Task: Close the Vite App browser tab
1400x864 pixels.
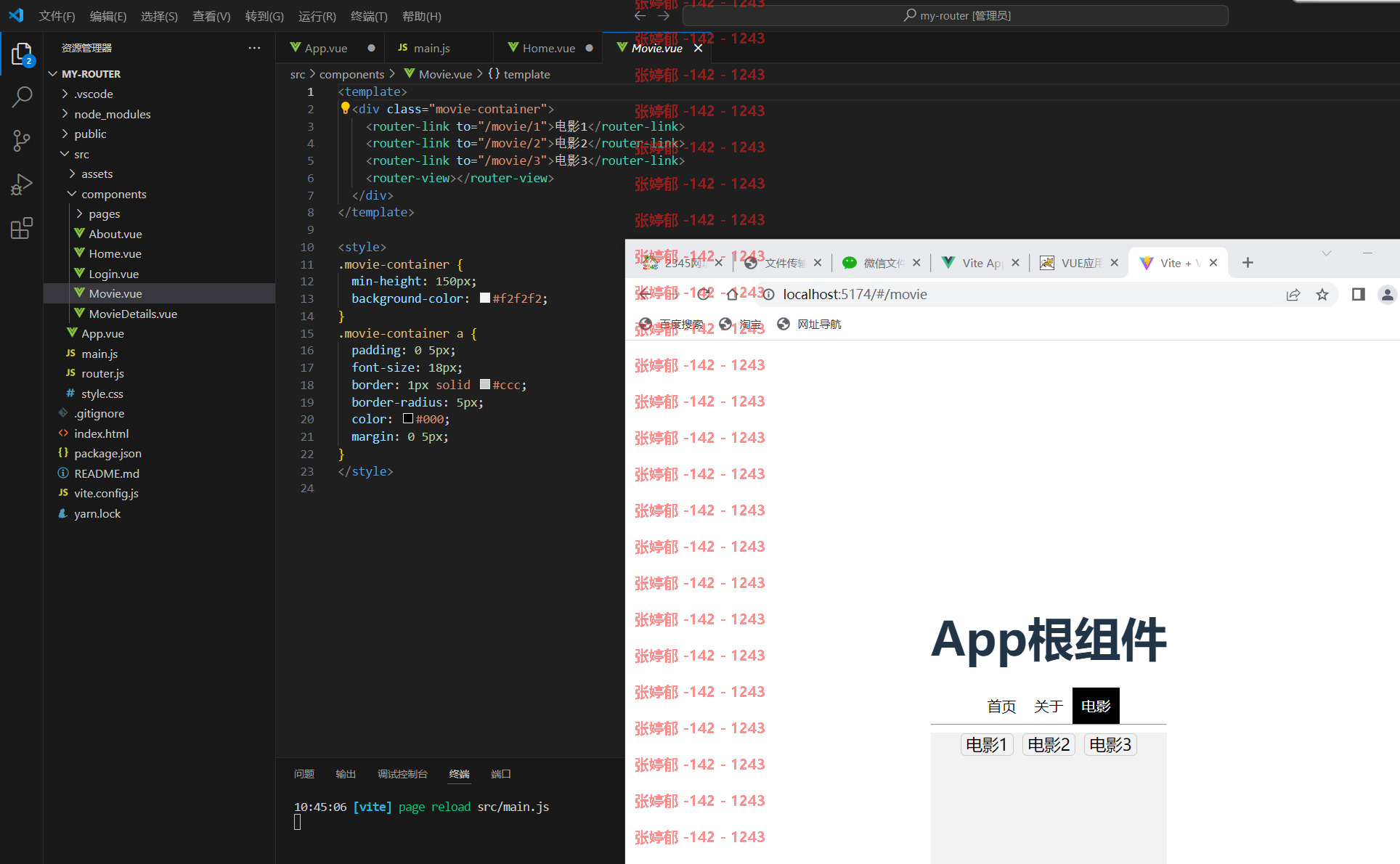Action: [1015, 263]
